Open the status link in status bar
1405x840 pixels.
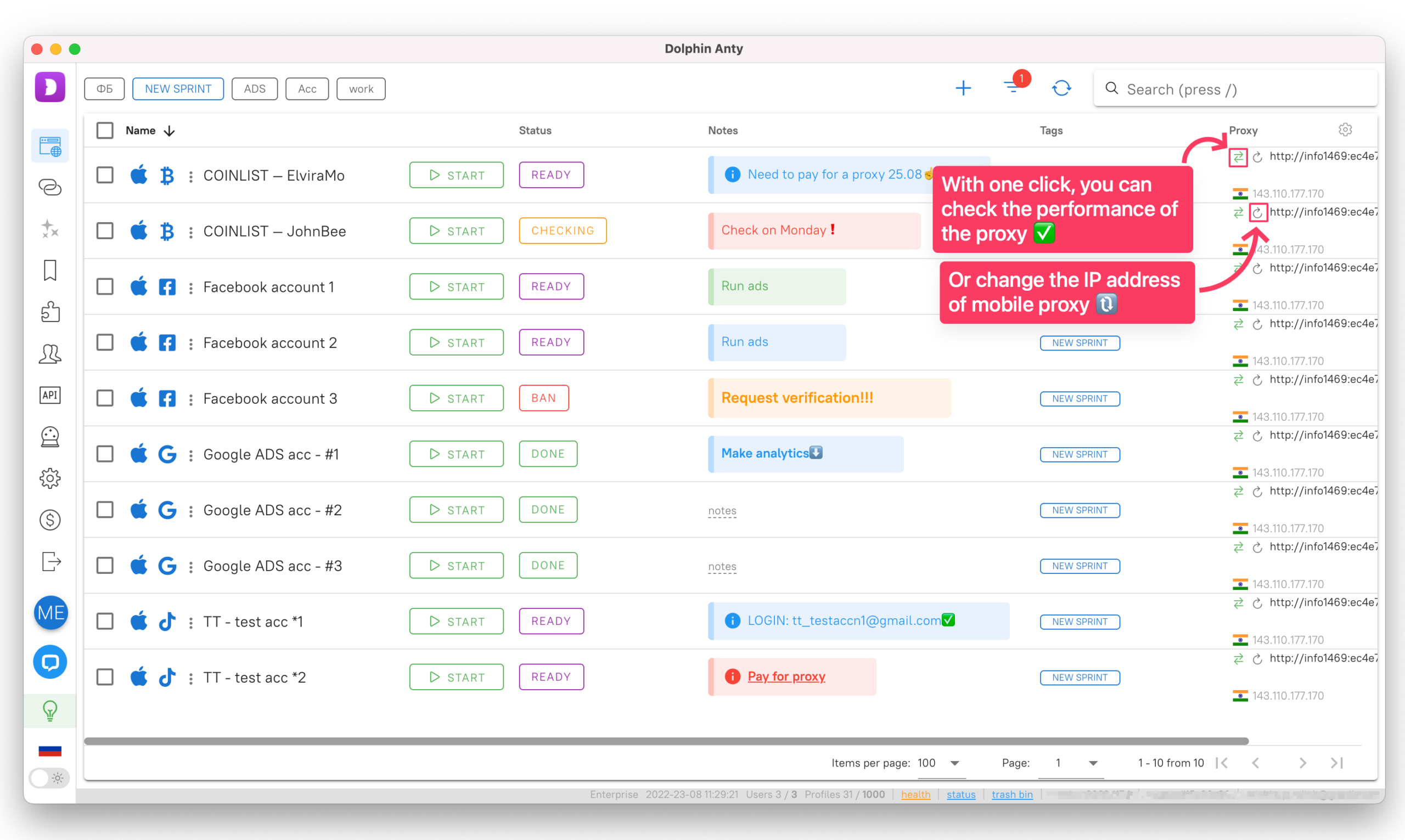click(x=960, y=794)
